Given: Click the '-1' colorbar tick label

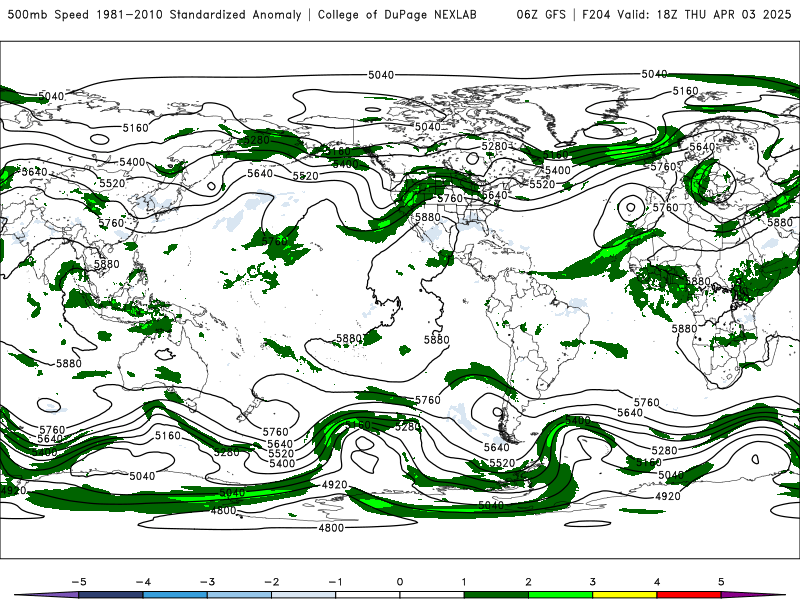Looking at the screenshot, I should coord(335,582).
